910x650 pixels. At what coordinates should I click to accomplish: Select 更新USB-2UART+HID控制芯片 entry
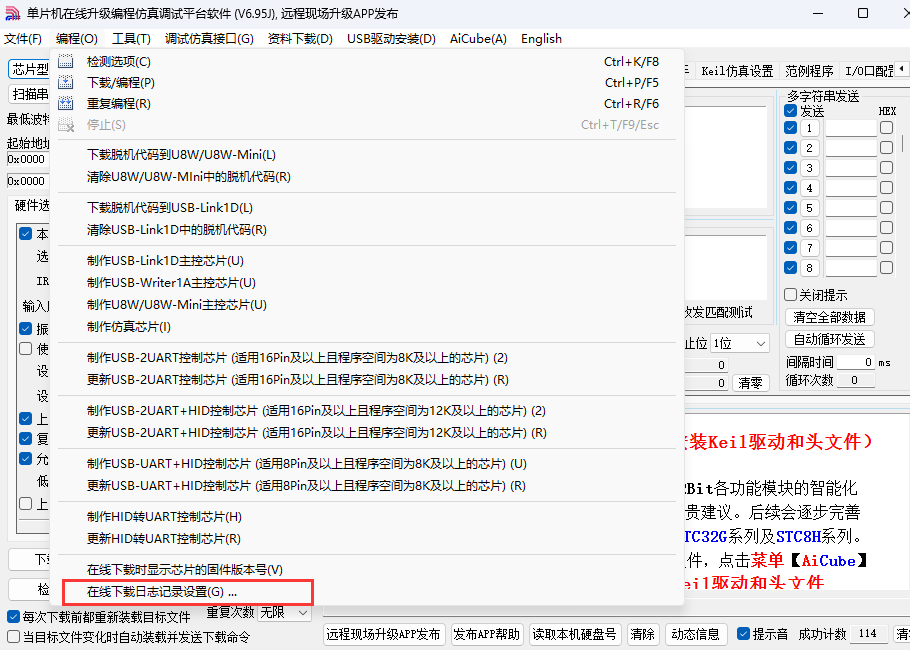coord(367,432)
